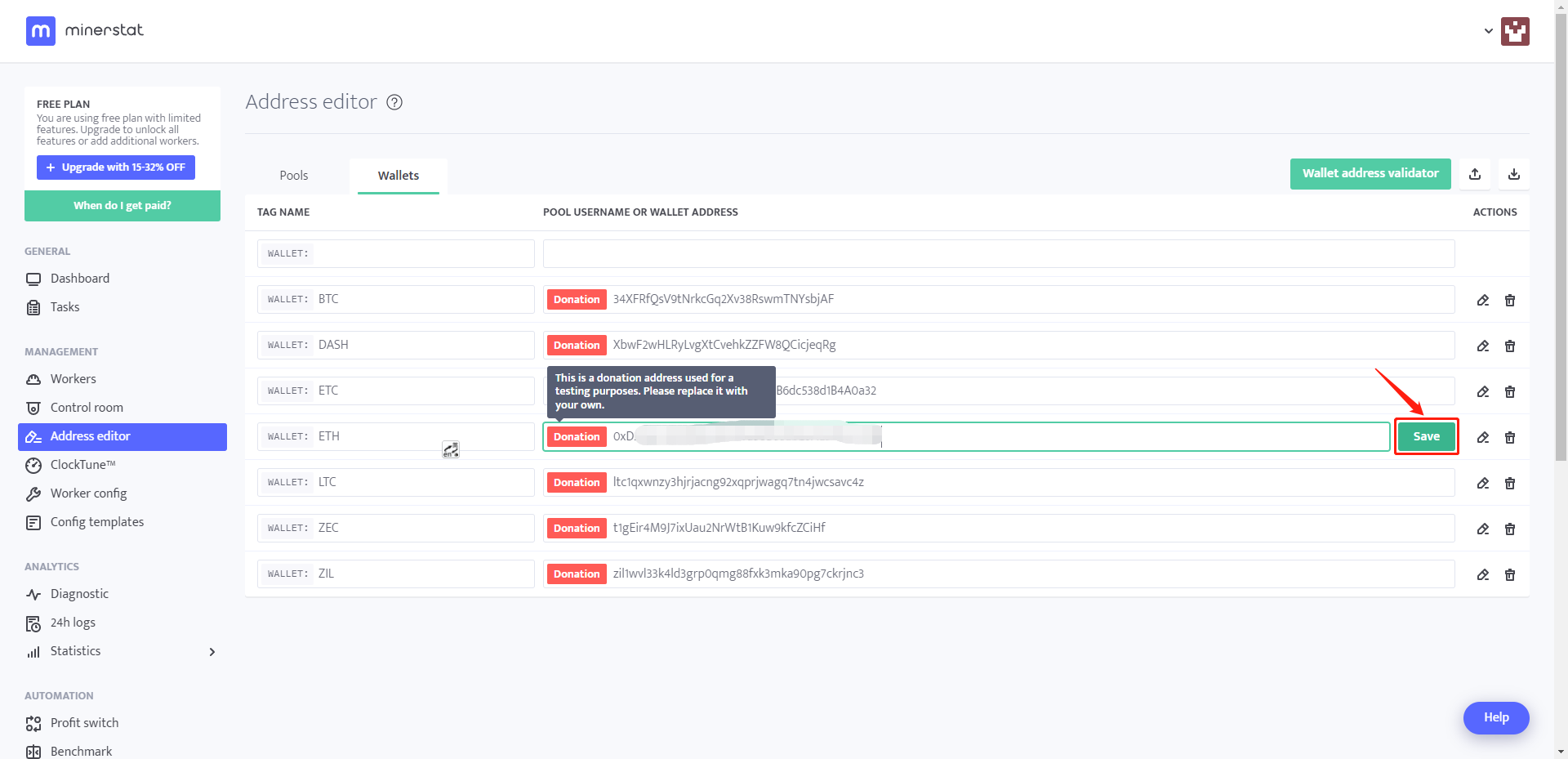
Task: Open Tasks in sidebar
Action: (x=65, y=307)
